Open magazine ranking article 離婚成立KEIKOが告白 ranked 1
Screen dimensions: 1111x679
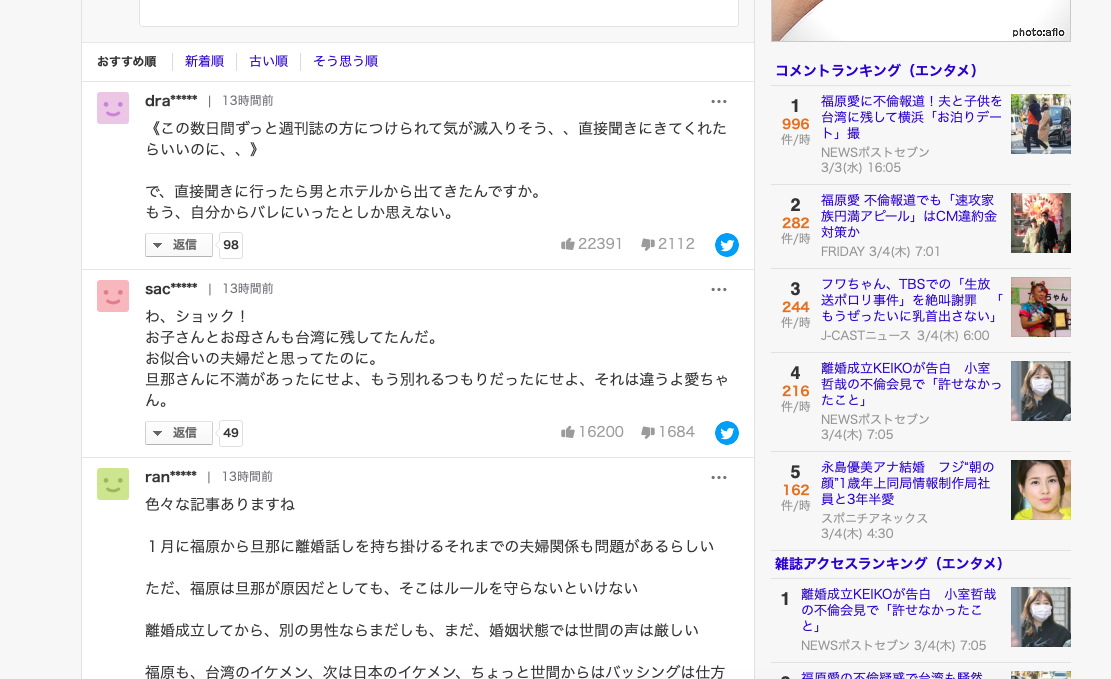tap(898, 610)
